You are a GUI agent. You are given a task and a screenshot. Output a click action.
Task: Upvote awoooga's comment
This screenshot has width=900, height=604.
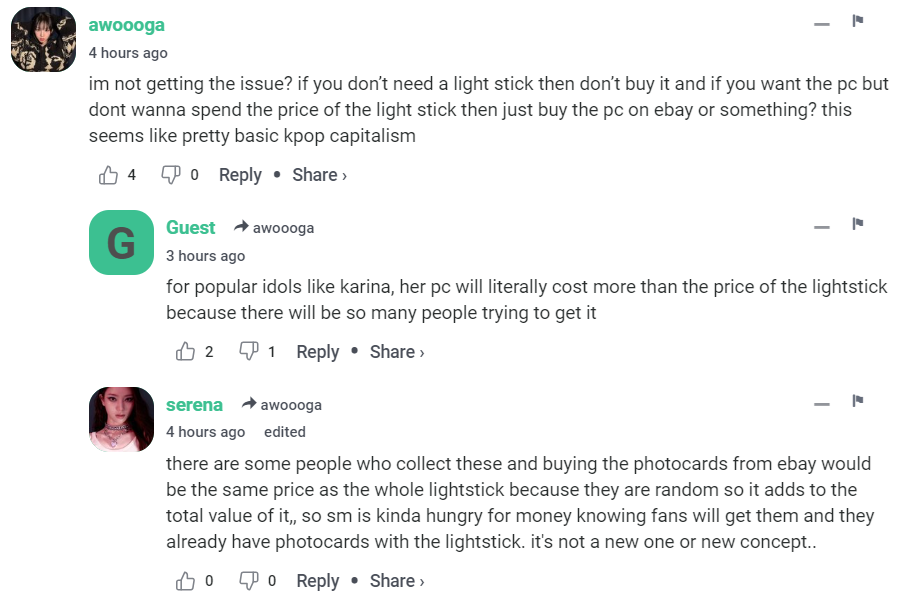click(109, 175)
